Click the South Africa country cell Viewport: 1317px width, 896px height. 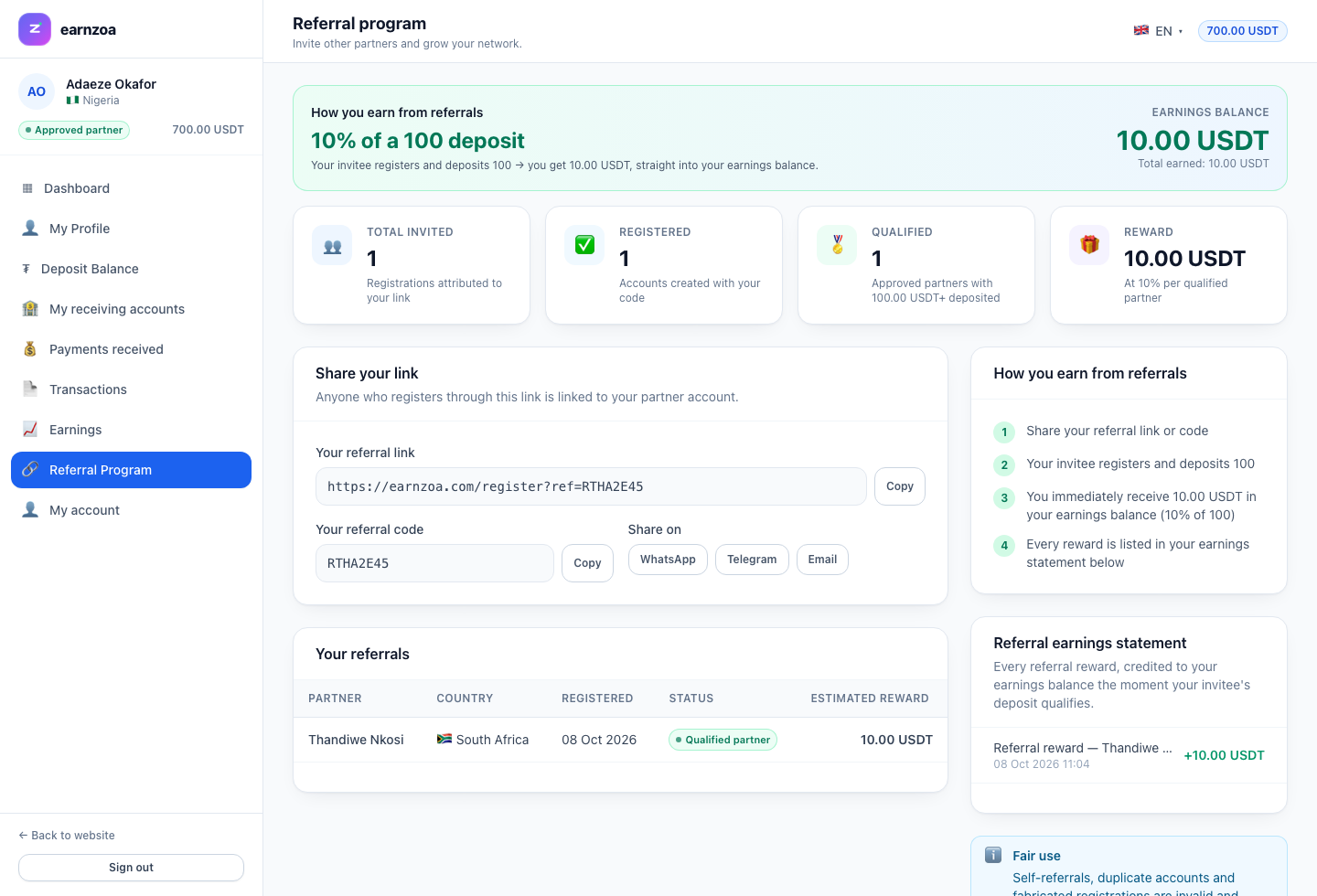click(x=483, y=740)
